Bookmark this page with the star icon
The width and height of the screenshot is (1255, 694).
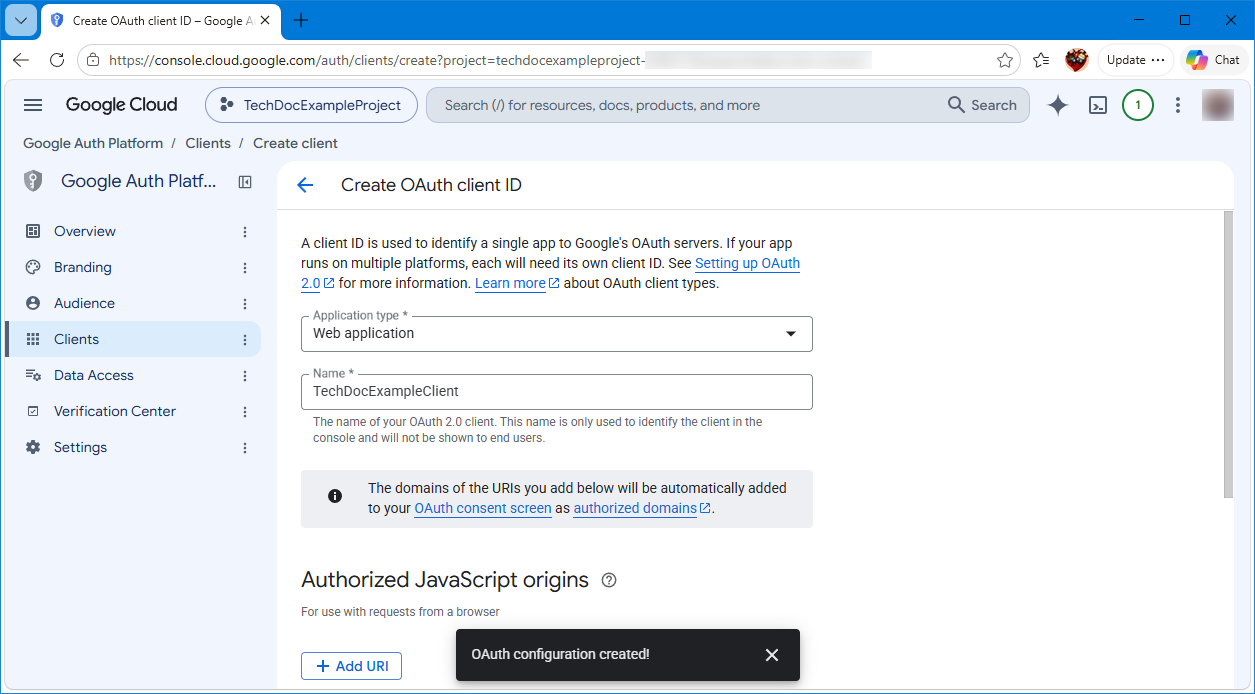1005,60
